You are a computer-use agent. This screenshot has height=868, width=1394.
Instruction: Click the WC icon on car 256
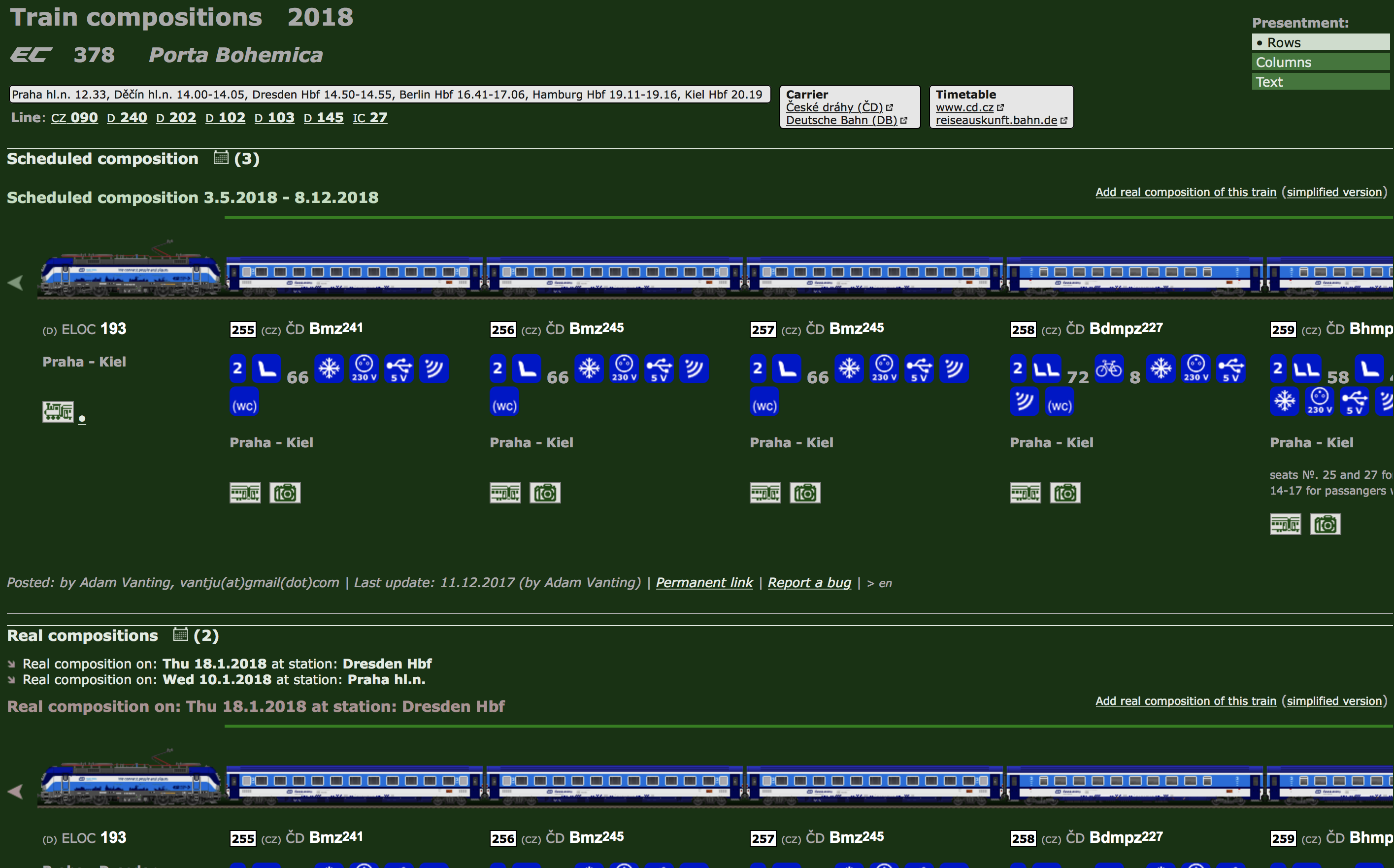[x=504, y=401]
